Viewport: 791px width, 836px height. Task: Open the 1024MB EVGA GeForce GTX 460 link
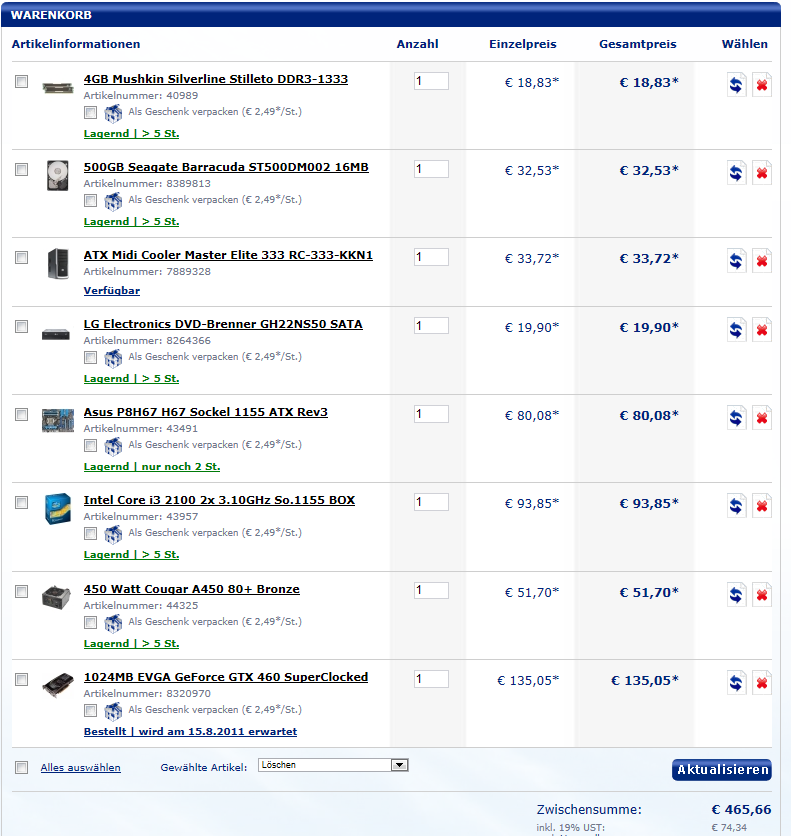point(226,677)
